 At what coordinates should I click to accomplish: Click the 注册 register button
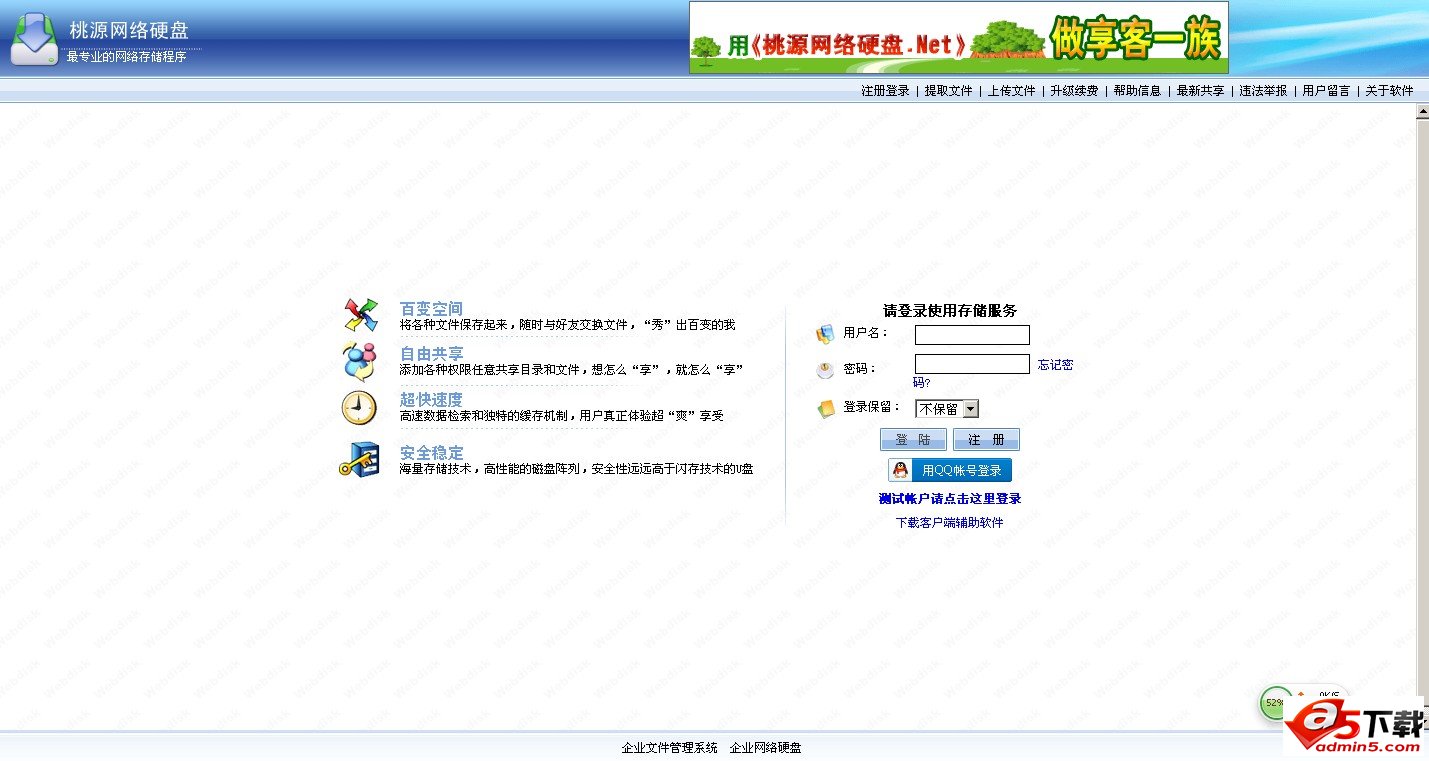(986, 440)
